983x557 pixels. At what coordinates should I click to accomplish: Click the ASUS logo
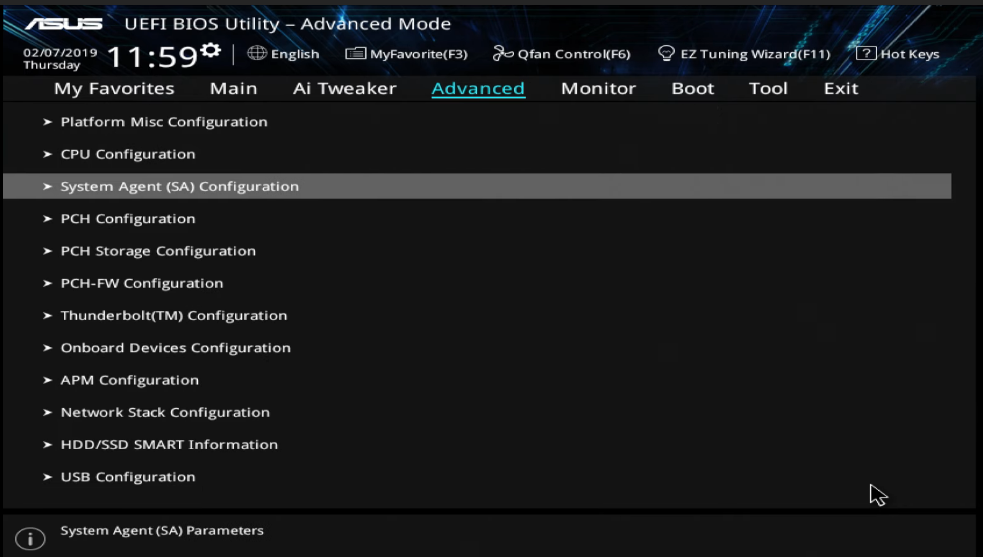pyautogui.click(x=63, y=23)
